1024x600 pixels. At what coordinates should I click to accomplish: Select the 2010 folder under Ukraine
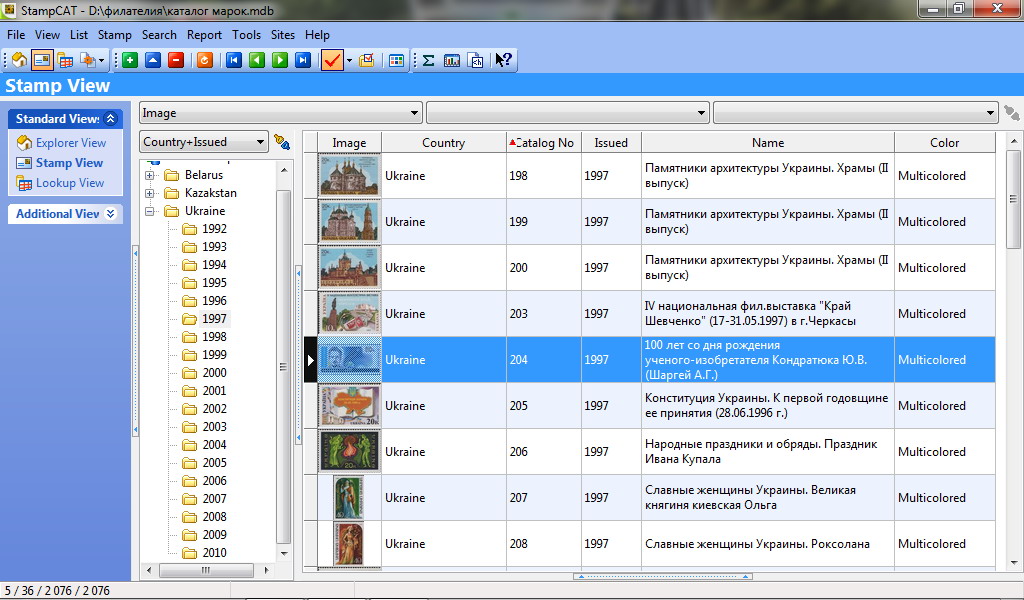click(x=214, y=552)
